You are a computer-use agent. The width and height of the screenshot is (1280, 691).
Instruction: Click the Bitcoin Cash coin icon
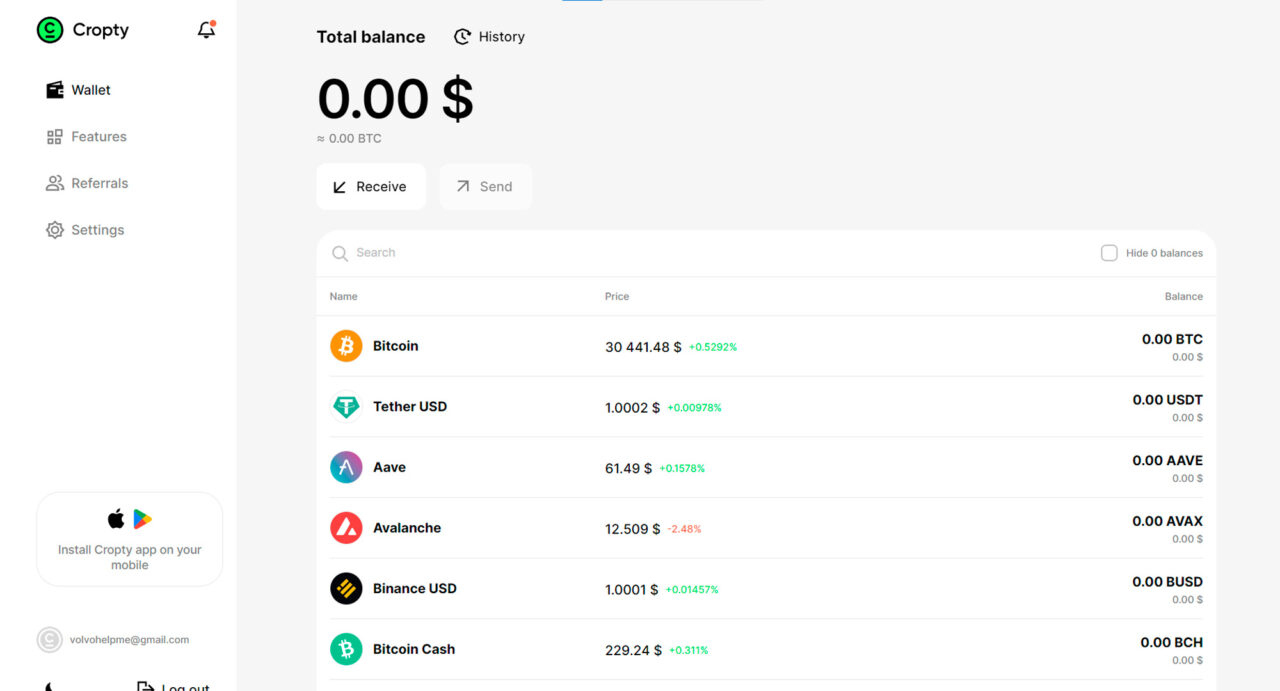[346, 649]
